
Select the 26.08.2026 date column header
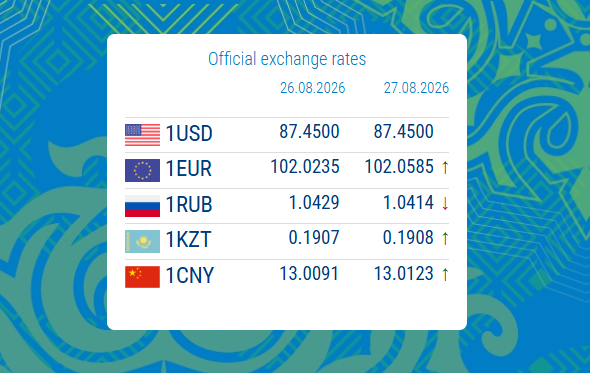pos(313,88)
